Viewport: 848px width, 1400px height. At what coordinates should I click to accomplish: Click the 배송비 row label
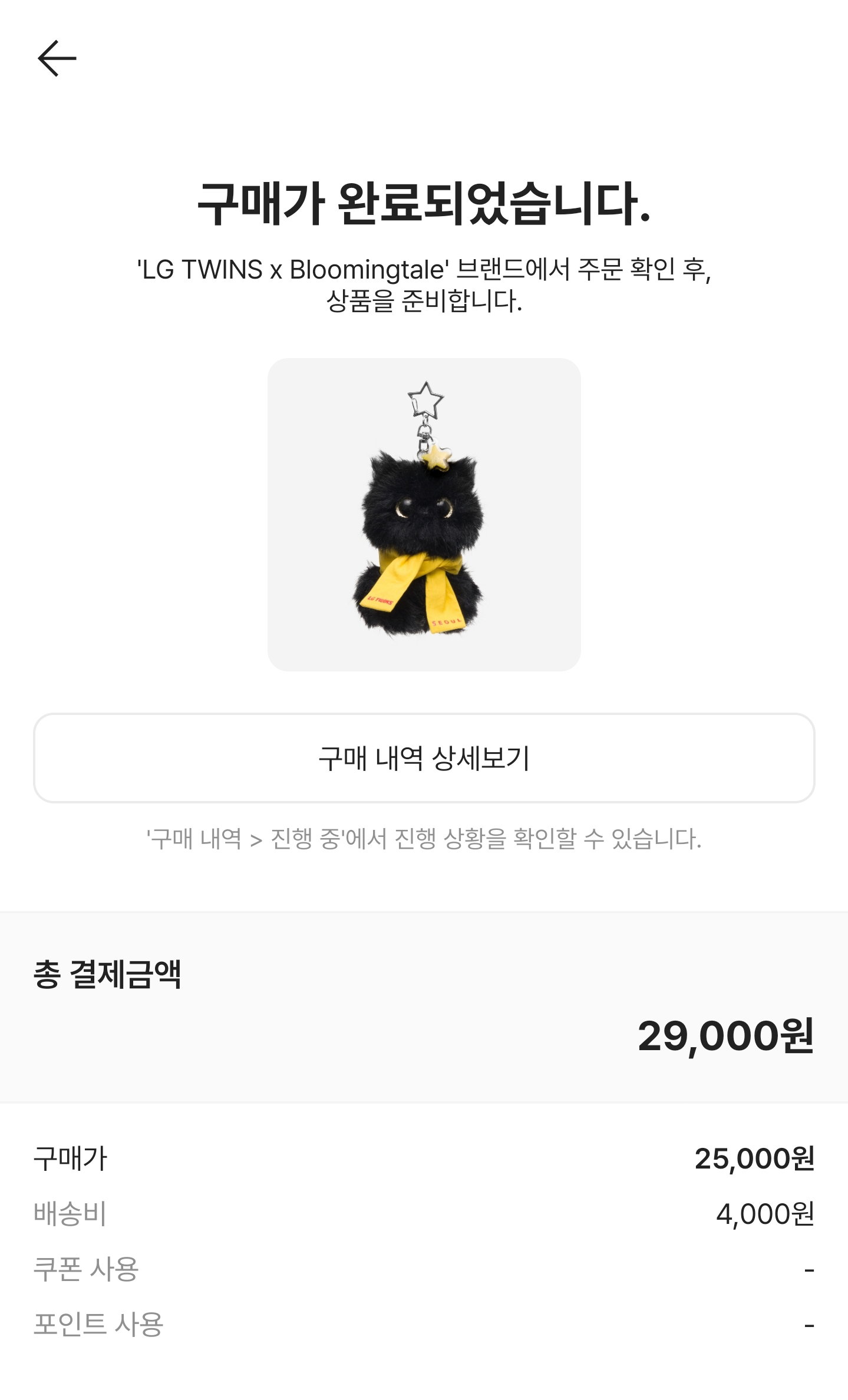[70, 1214]
